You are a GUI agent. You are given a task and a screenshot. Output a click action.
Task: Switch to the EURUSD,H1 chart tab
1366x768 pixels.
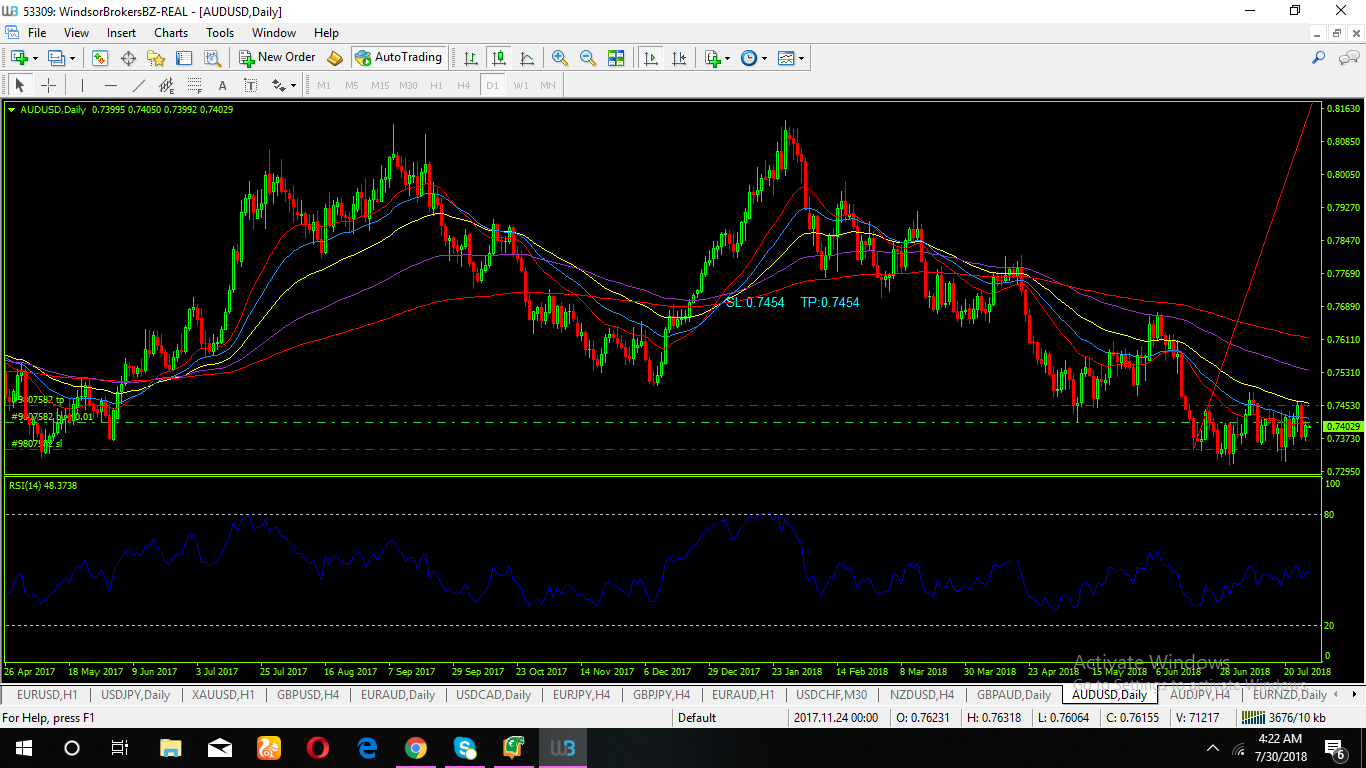(47, 694)
